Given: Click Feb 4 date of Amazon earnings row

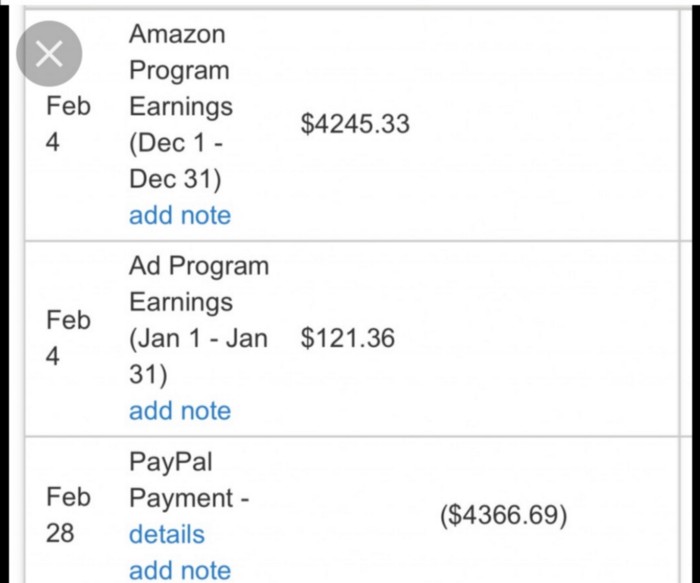Looking at the screenshot, I should pos(68,124).
